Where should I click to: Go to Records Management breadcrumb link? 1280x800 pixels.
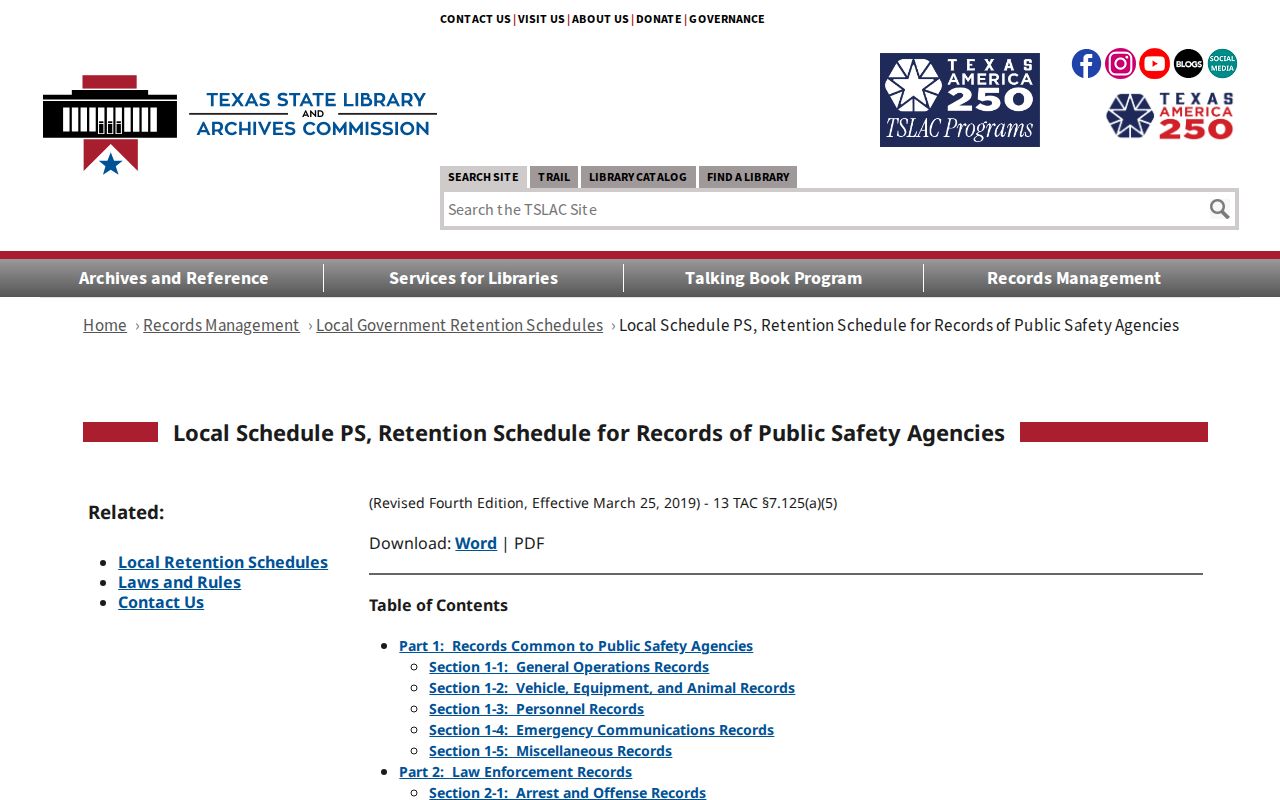click(x=221, y=325)
